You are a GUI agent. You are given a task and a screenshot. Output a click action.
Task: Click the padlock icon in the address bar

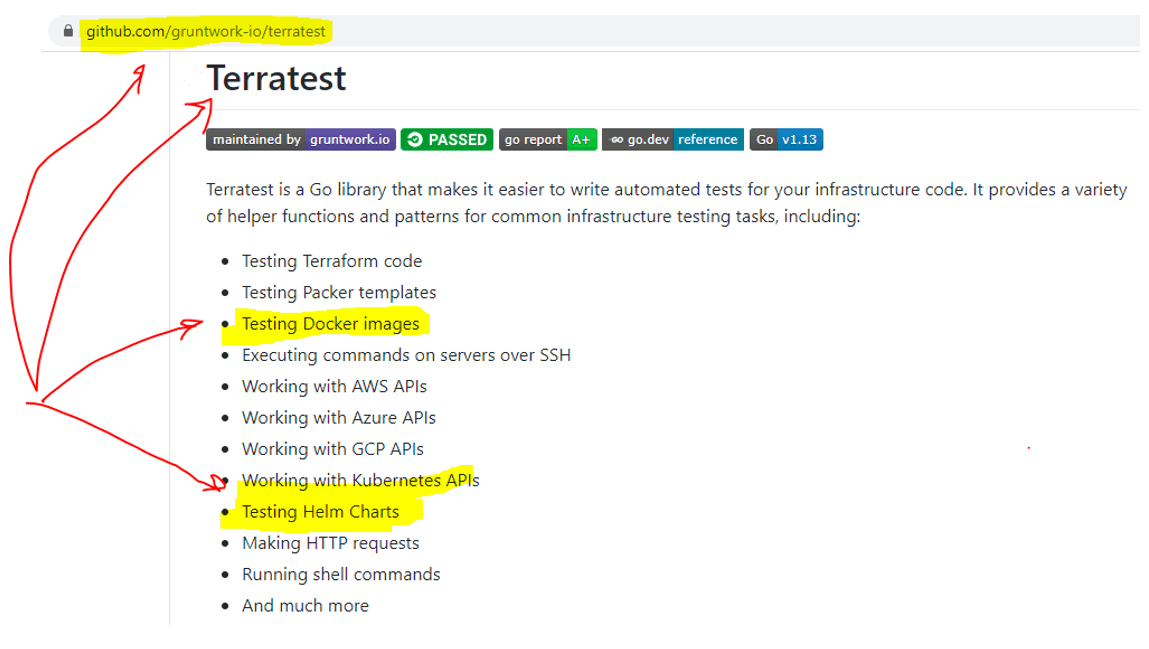tap(66, 31)
